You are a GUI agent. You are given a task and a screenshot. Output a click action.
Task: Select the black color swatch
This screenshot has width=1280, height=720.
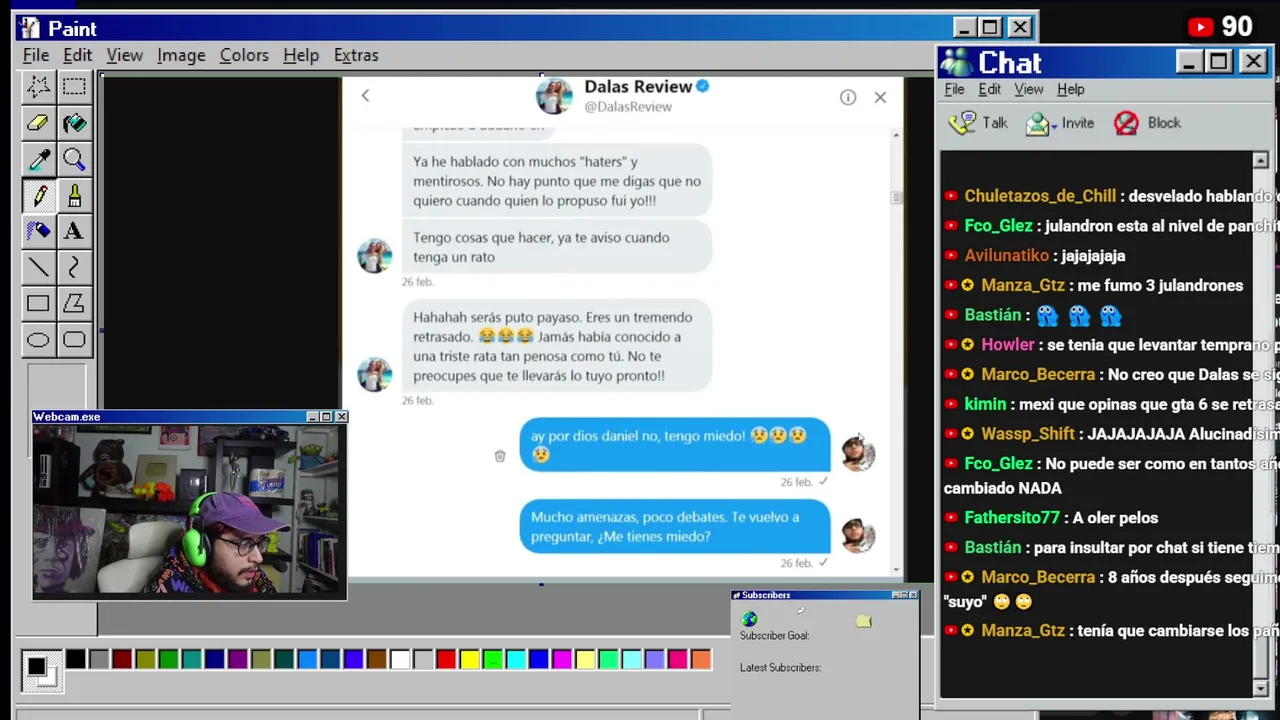click(x=76, y=659)
